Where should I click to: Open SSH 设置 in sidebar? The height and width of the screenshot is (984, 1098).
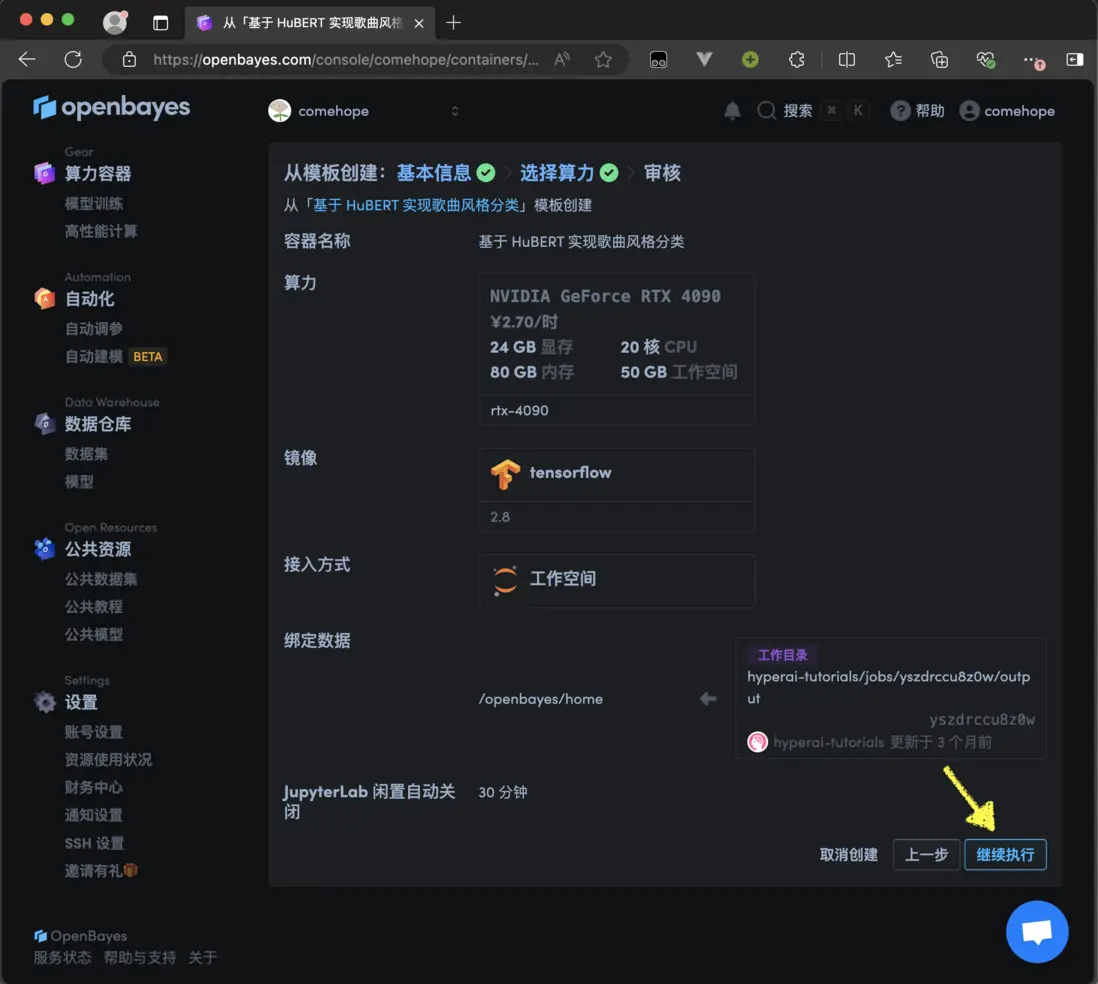point(95,843)
